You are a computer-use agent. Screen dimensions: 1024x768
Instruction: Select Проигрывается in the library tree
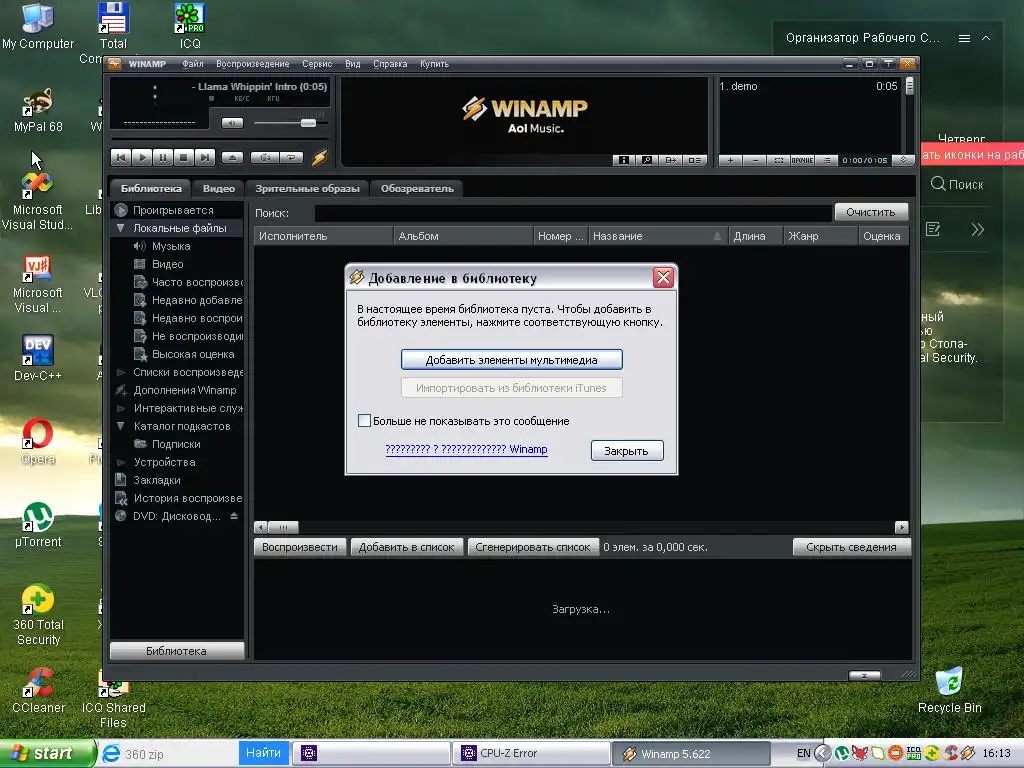tap(173, 210)
